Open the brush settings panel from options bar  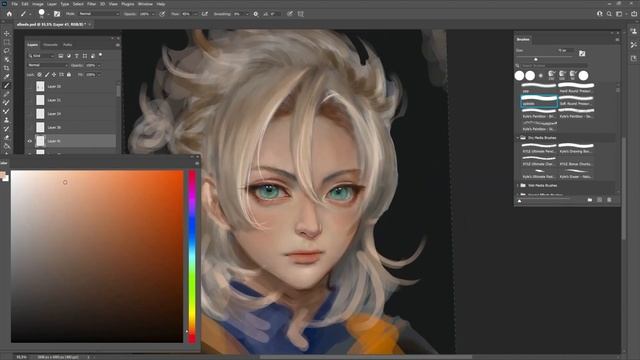(x=57, y=14)
